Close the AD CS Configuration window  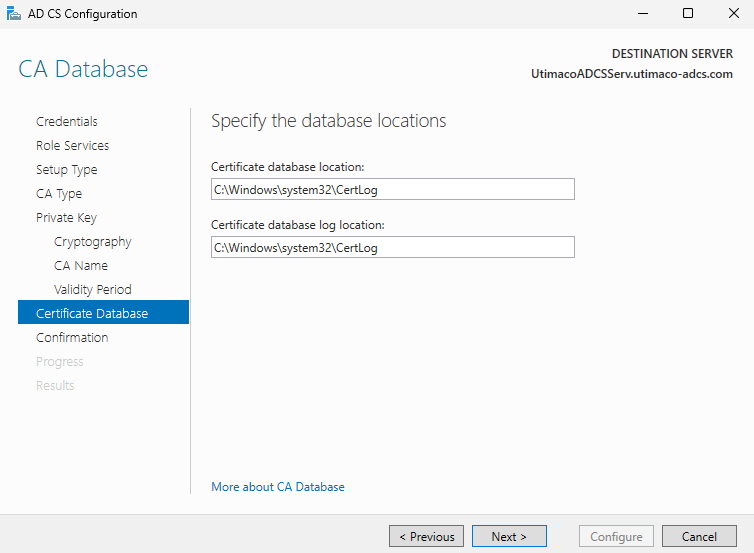tap(732, 14)
